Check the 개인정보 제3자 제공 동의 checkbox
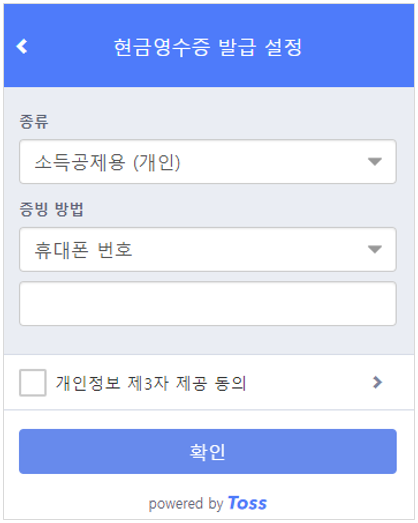Screen dimensions: 418x523 33,383
